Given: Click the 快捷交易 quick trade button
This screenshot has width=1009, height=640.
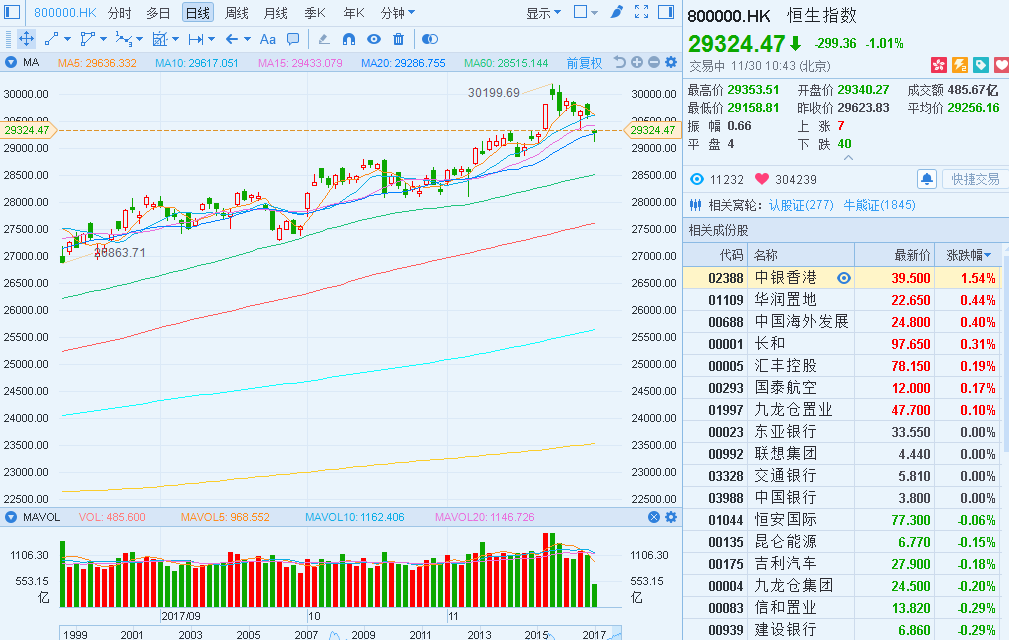Looking at the screenshot, I should click(975, 179).
